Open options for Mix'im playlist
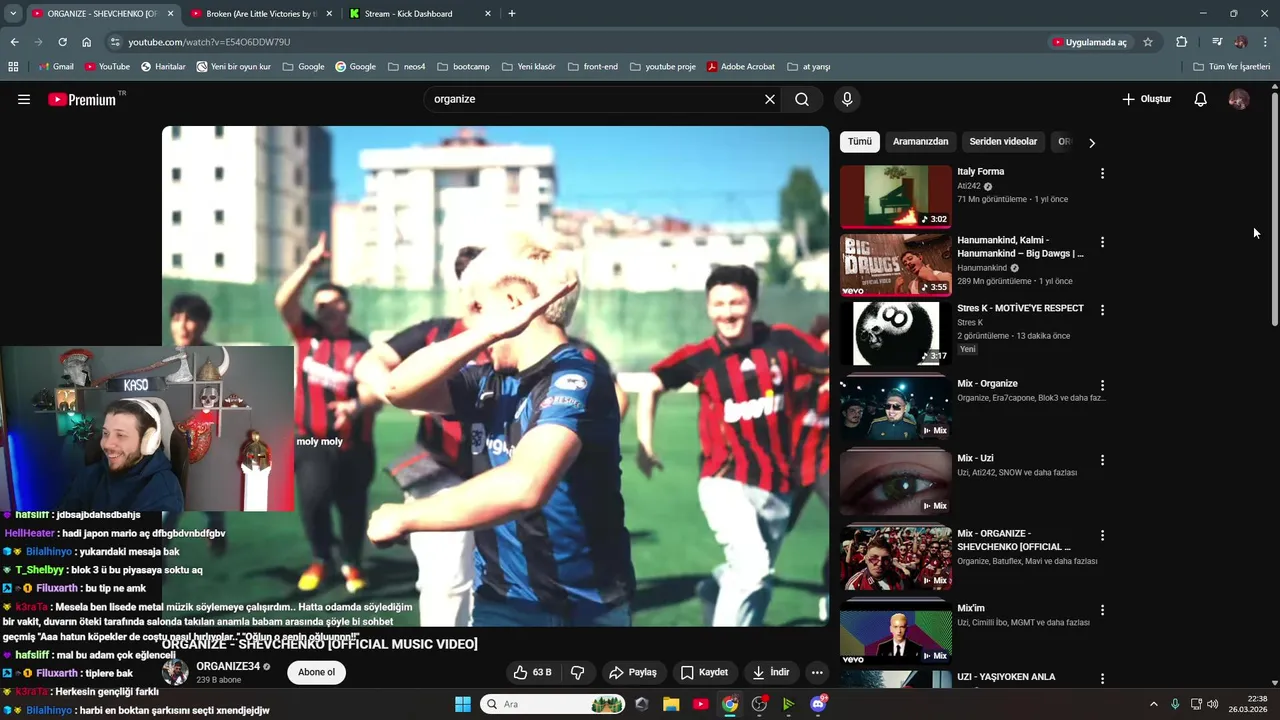This screenshot has width=1280, height=720. [x=1102, y=610]
